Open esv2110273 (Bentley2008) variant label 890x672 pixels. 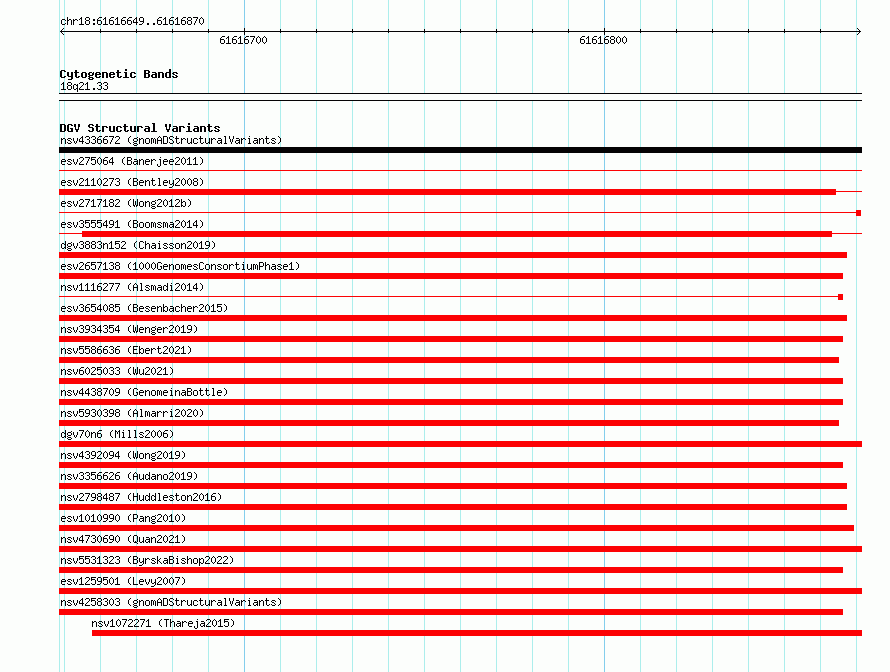tap(132, 182)
